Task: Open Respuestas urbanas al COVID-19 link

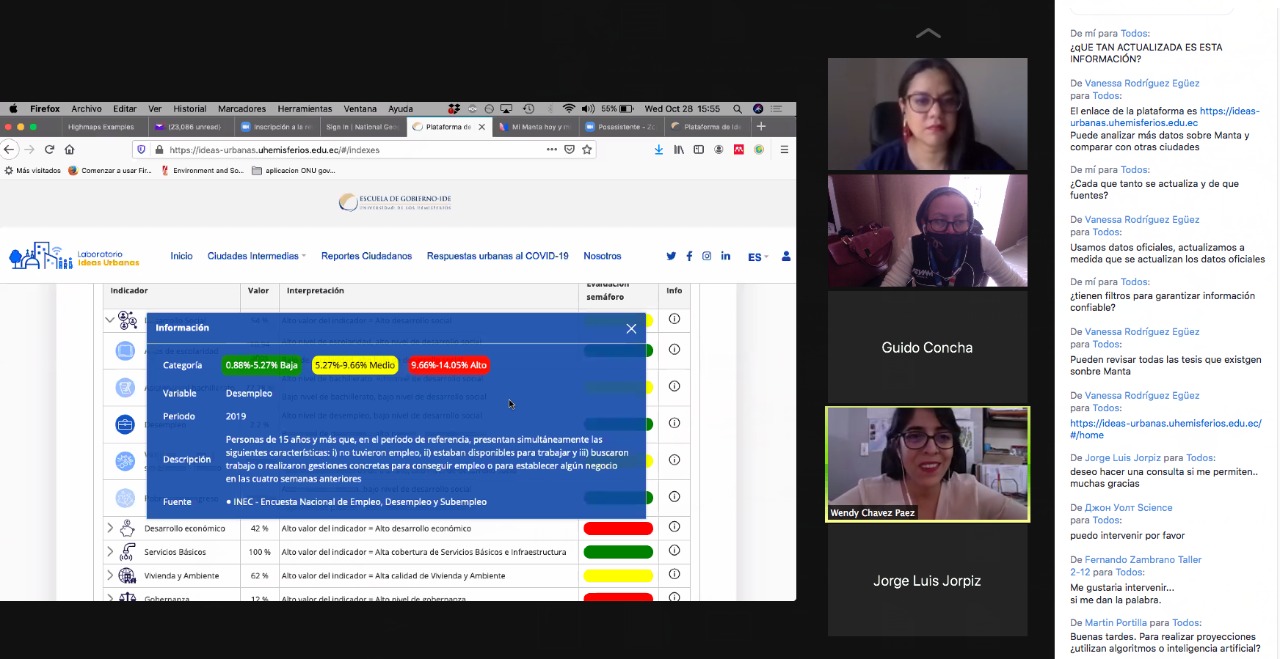Action: point(497,256)
